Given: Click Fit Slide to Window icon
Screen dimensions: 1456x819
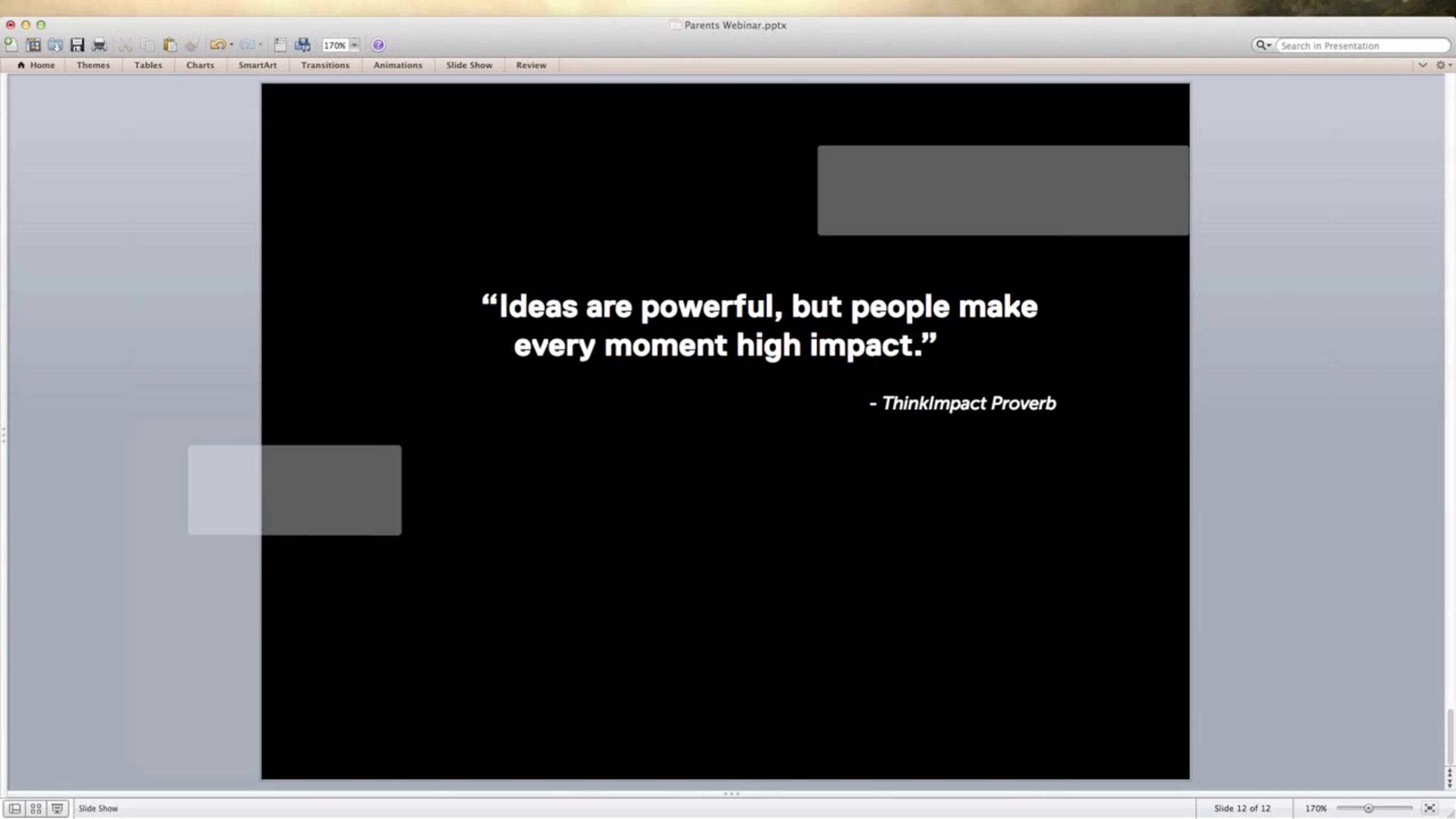Looking at the screenshot, I should click(x=1430, y=808).
